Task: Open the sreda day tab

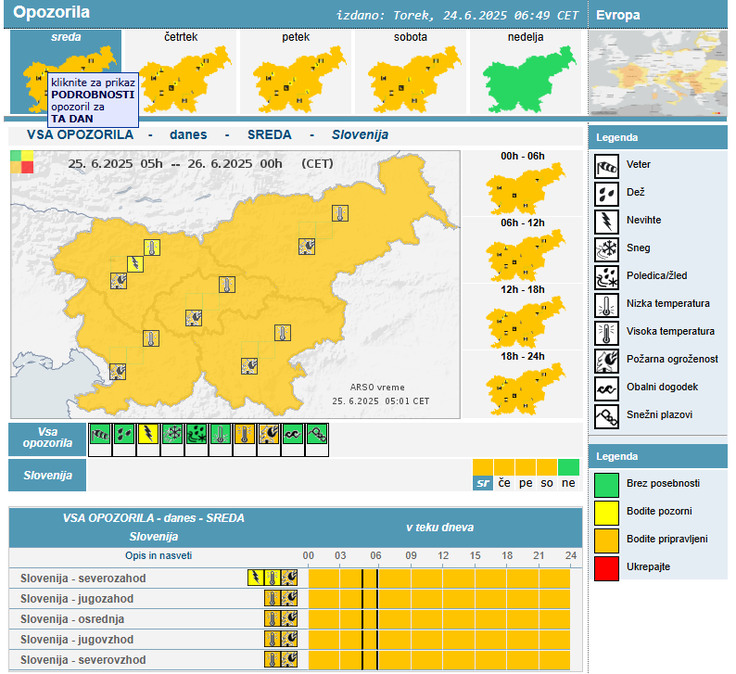Action: coord(66,72)
